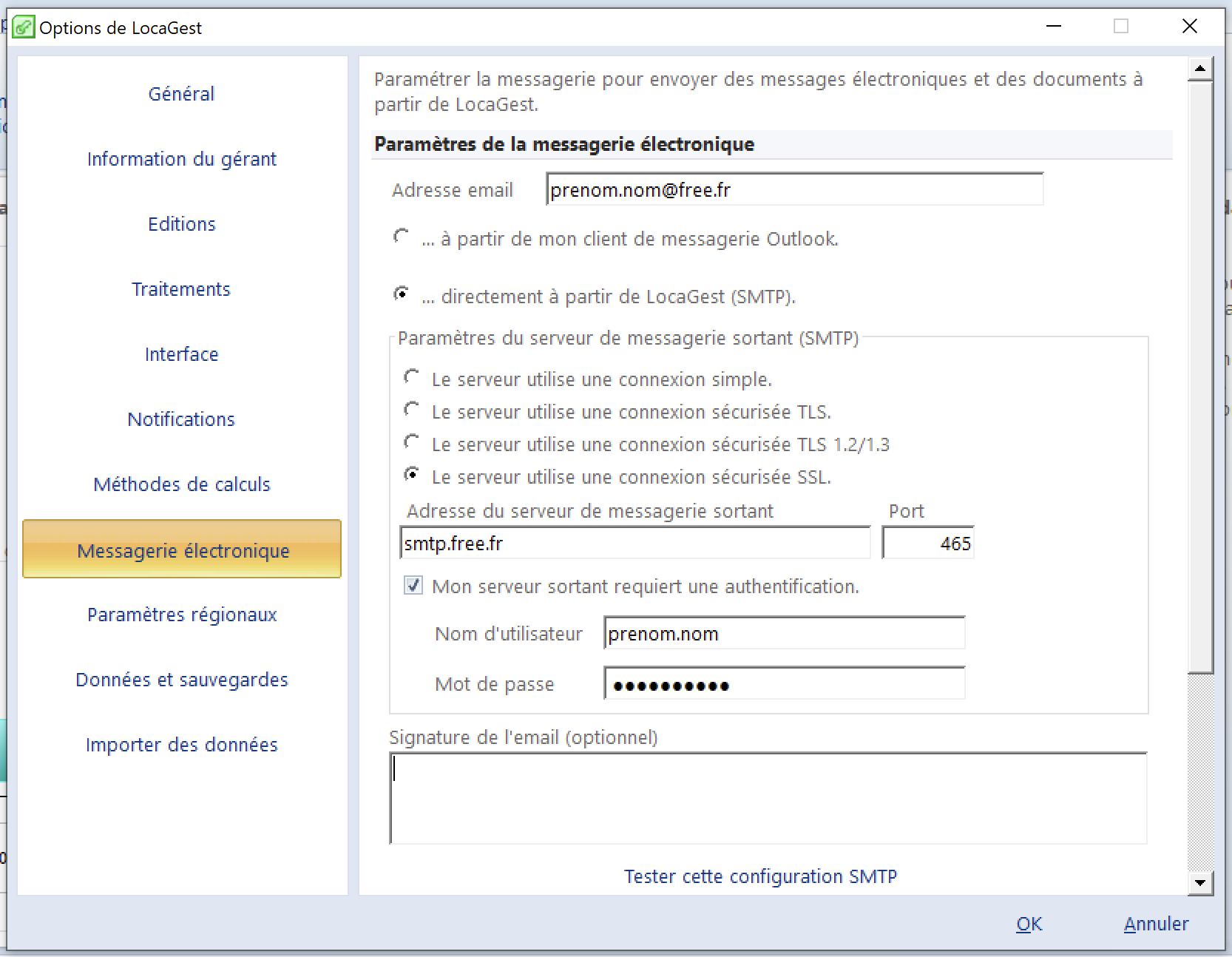Screen dimensions: 1232x957
Task: Open Importer des données section
Action: point(181,745)
